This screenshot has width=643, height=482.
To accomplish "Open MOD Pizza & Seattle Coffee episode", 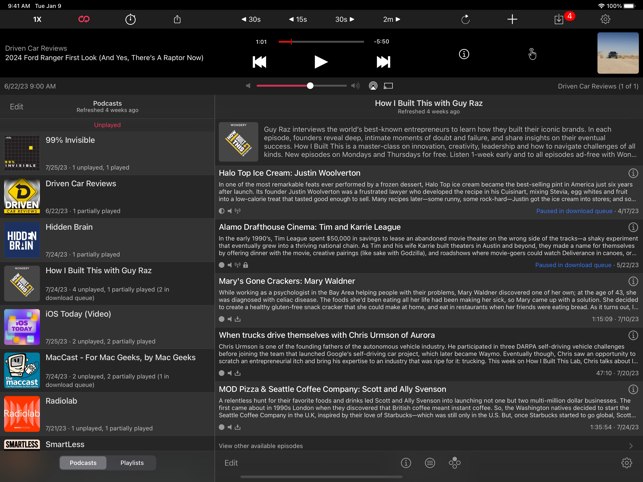I will [429, 409].
